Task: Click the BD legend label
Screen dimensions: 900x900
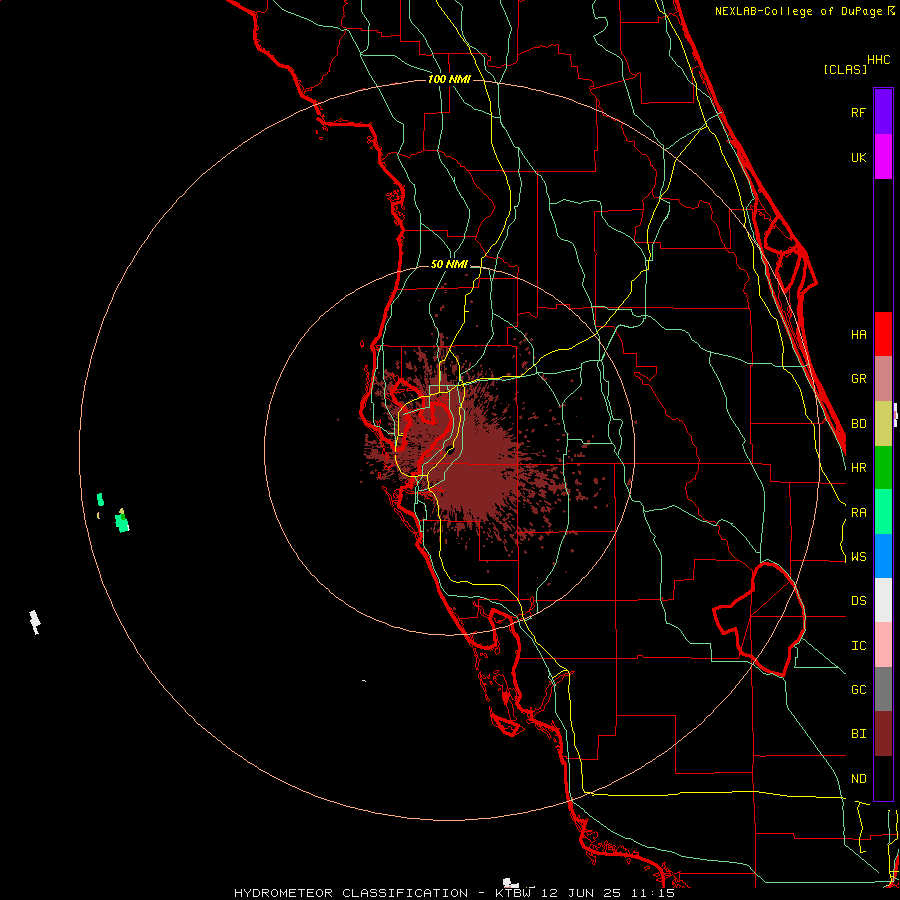Action: coord(858,424)
